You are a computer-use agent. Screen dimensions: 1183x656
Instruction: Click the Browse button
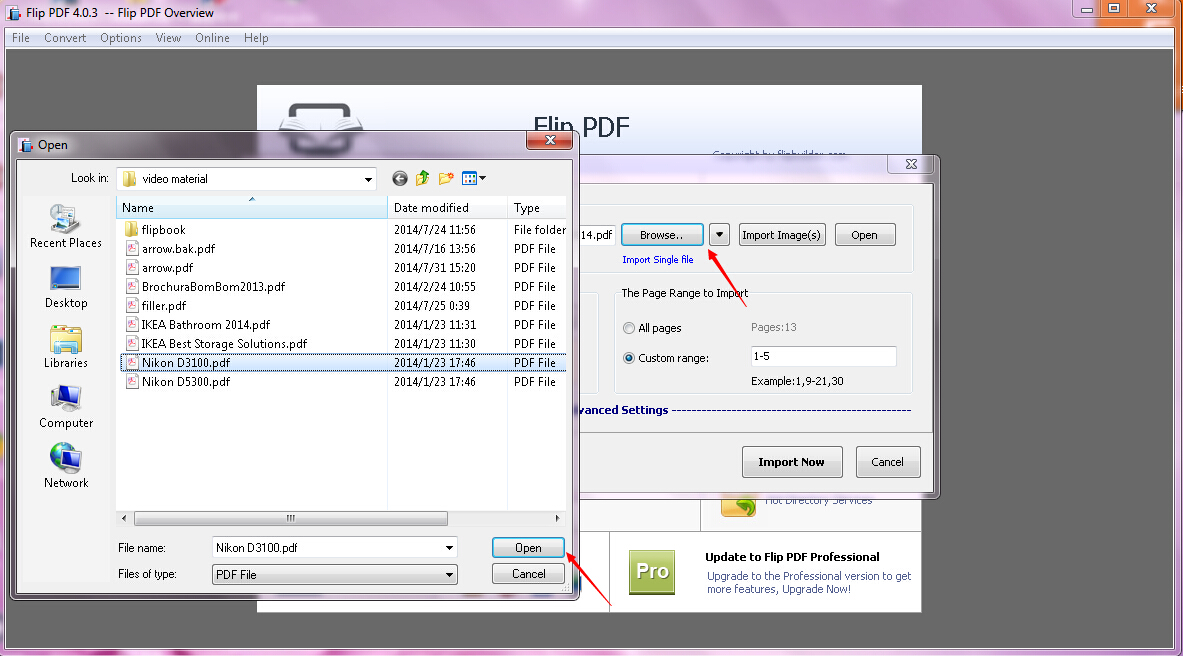(662, 235)
